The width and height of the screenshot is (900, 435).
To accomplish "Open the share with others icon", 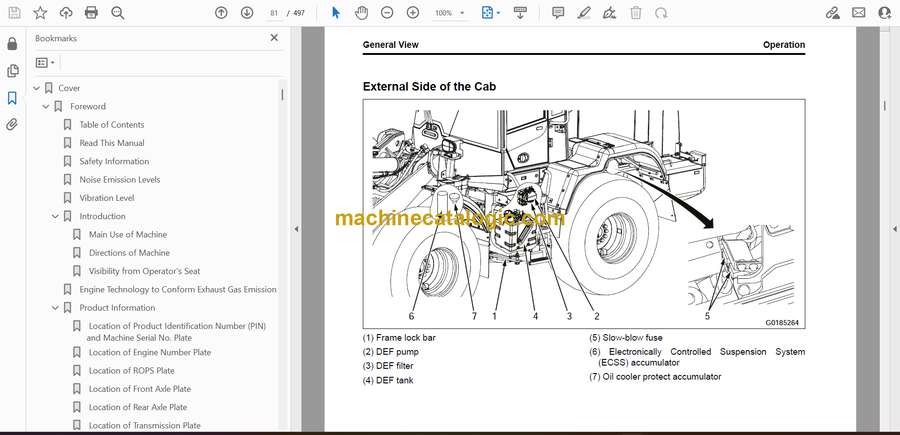I will point(885,13).
